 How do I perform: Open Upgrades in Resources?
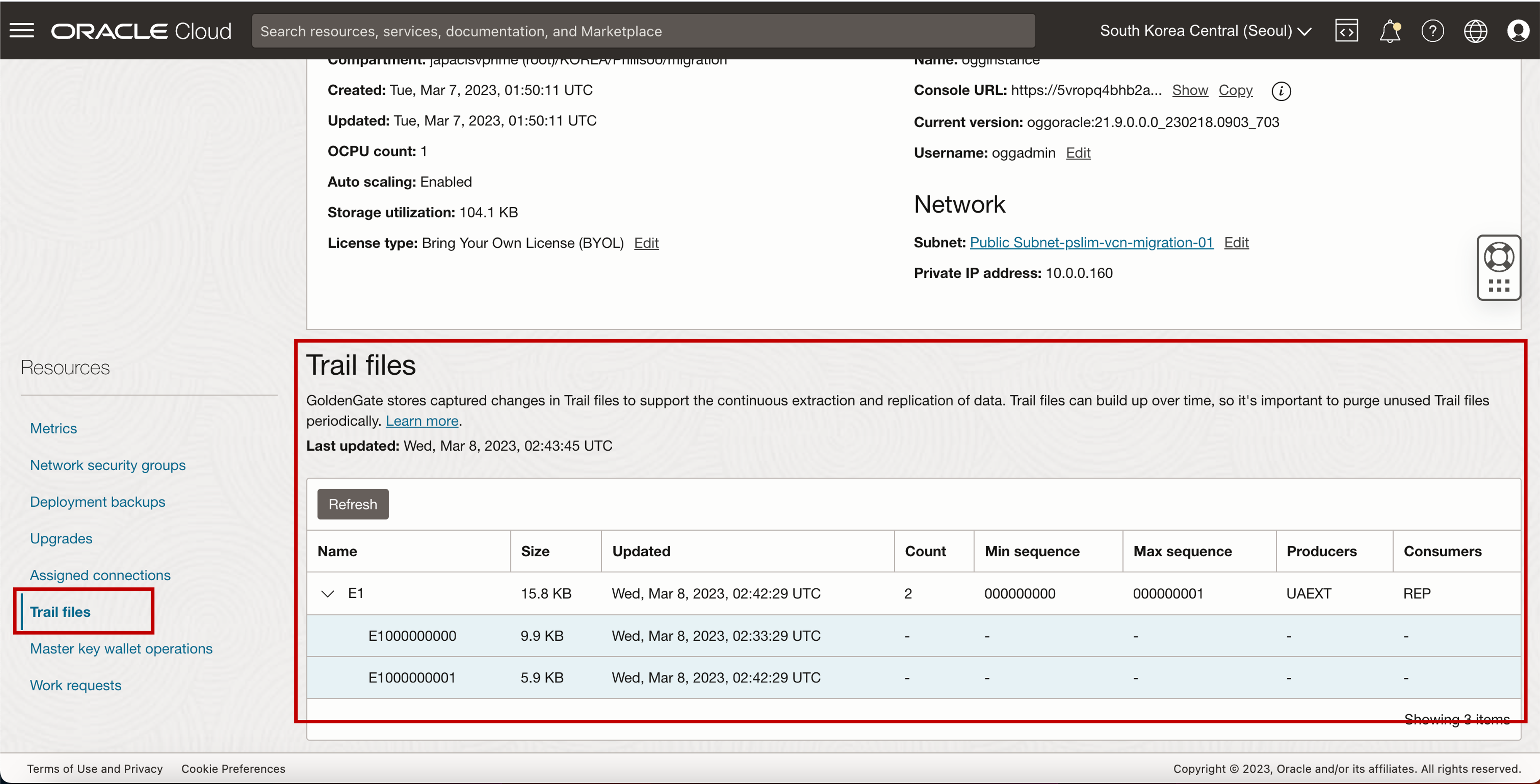pos(61,538)
